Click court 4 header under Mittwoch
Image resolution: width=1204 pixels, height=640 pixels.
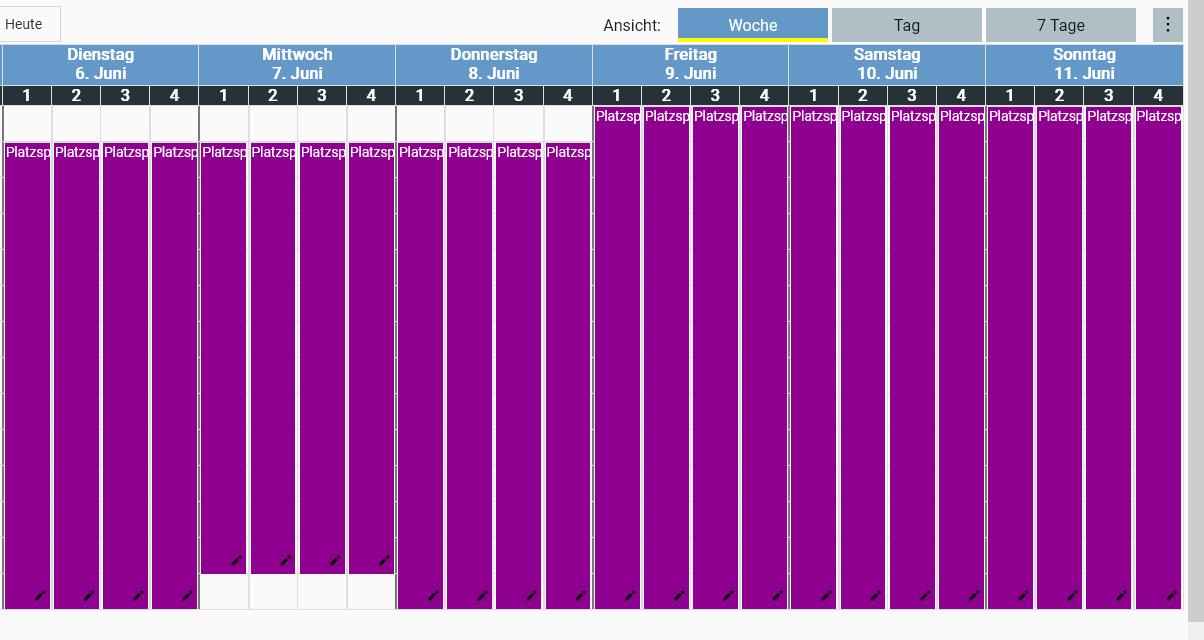coord(371,95)
